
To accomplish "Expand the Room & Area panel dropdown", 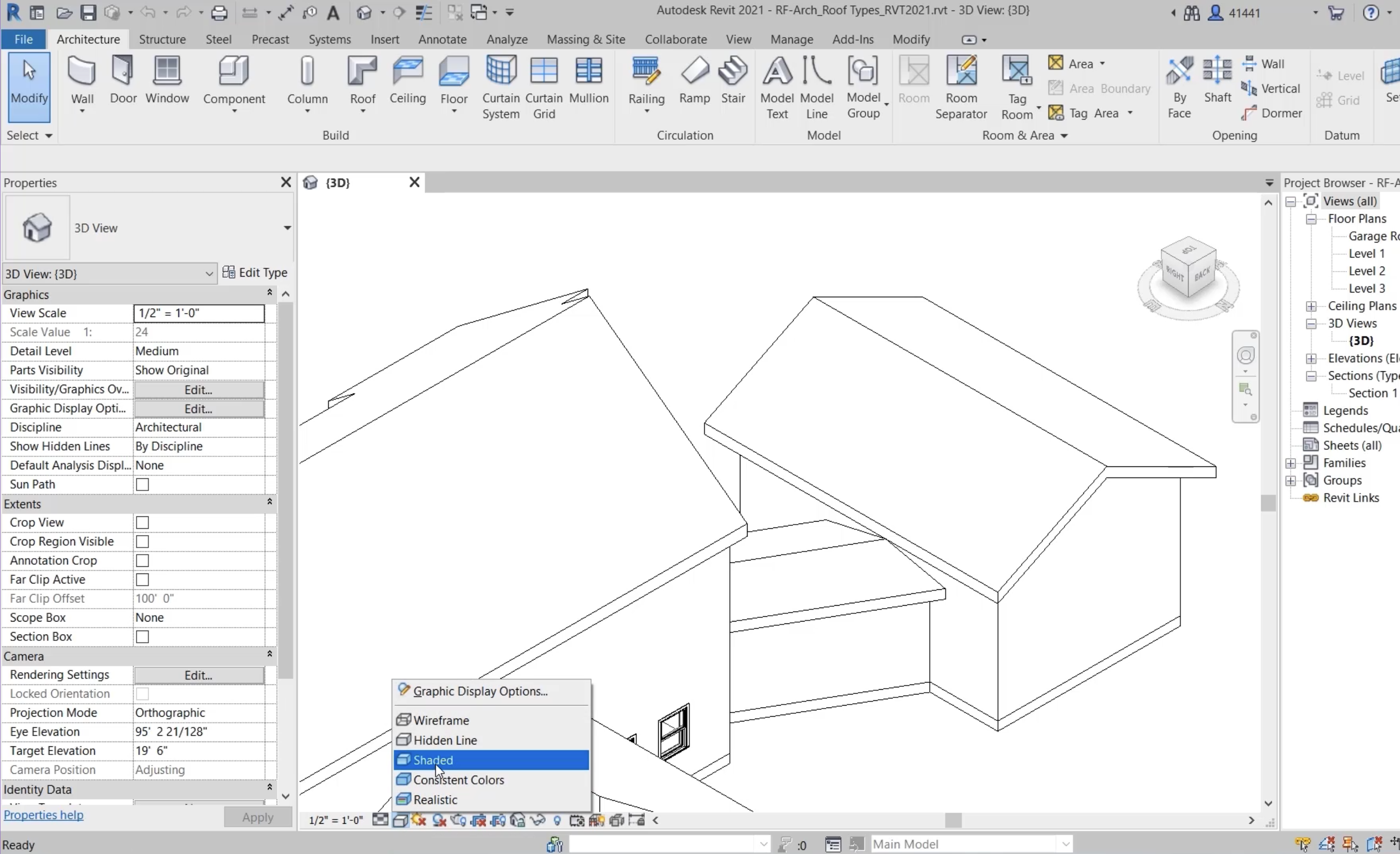I will coord(1026,135).
